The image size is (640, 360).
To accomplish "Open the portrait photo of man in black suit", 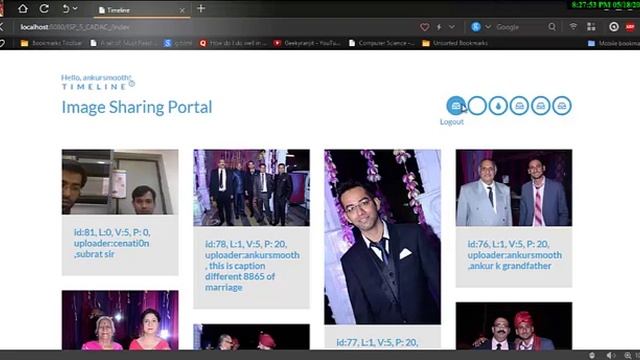I will tap(382, 237).
